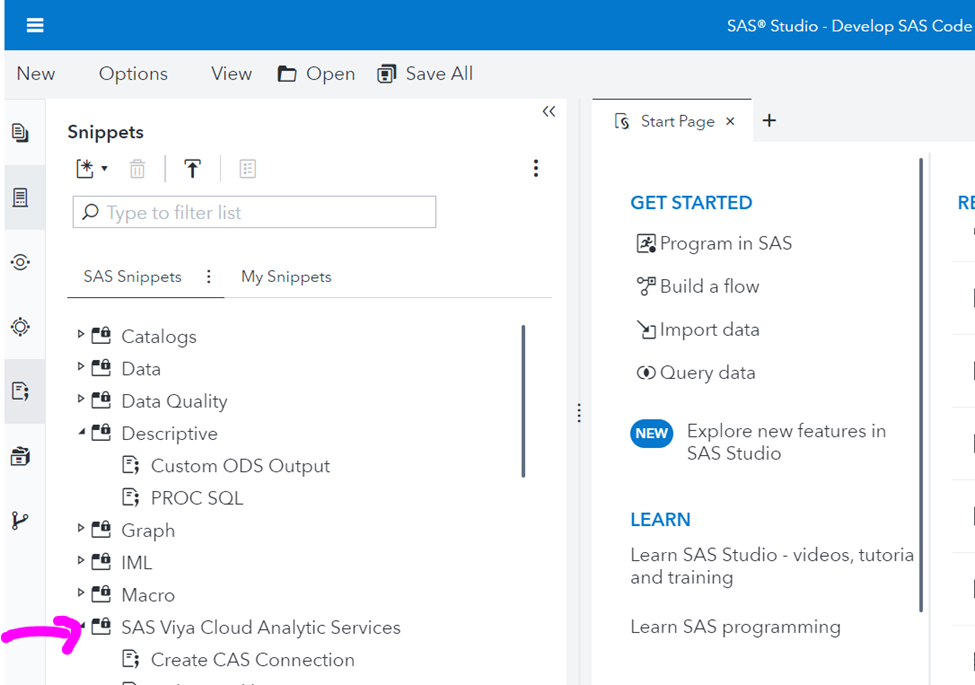Open the Snippets pane three-dot overflow menu

536,169
